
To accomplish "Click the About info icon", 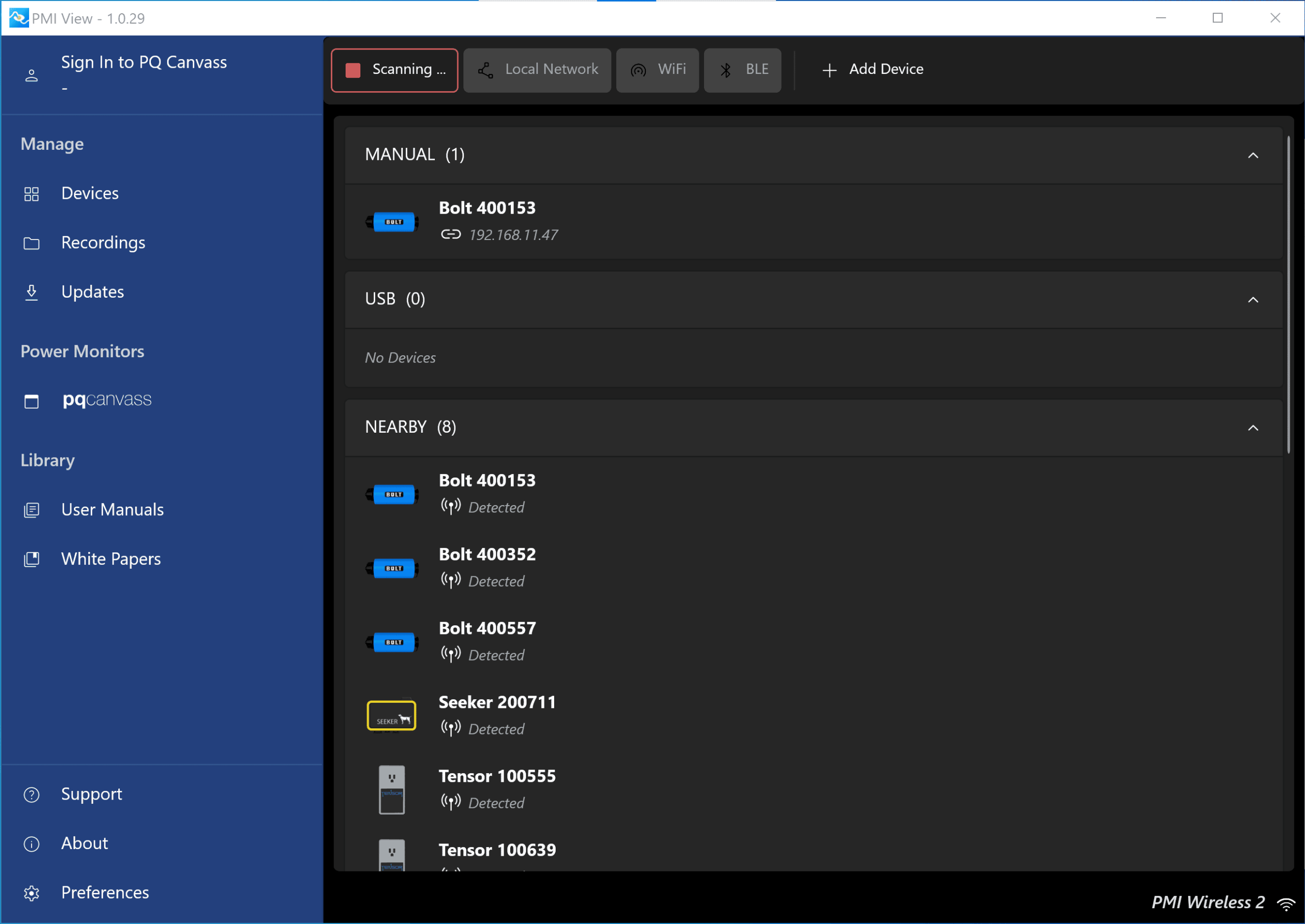I will tap(32, 844).
